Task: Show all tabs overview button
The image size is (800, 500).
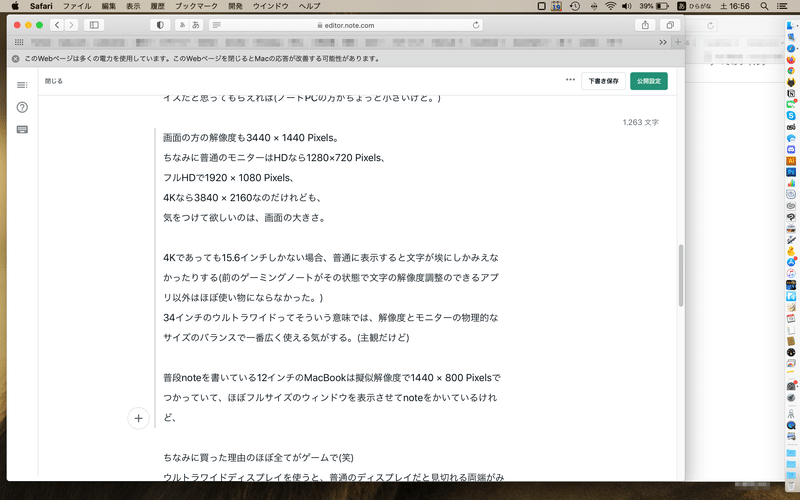Action: coord(670,25)
